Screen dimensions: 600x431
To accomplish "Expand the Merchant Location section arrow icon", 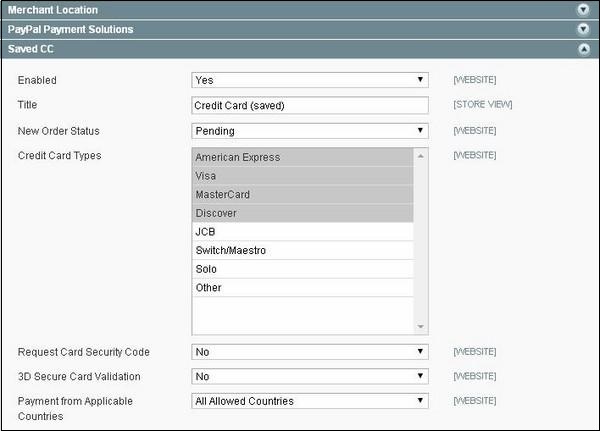I will pyautogui.click(x=583, y=10).
